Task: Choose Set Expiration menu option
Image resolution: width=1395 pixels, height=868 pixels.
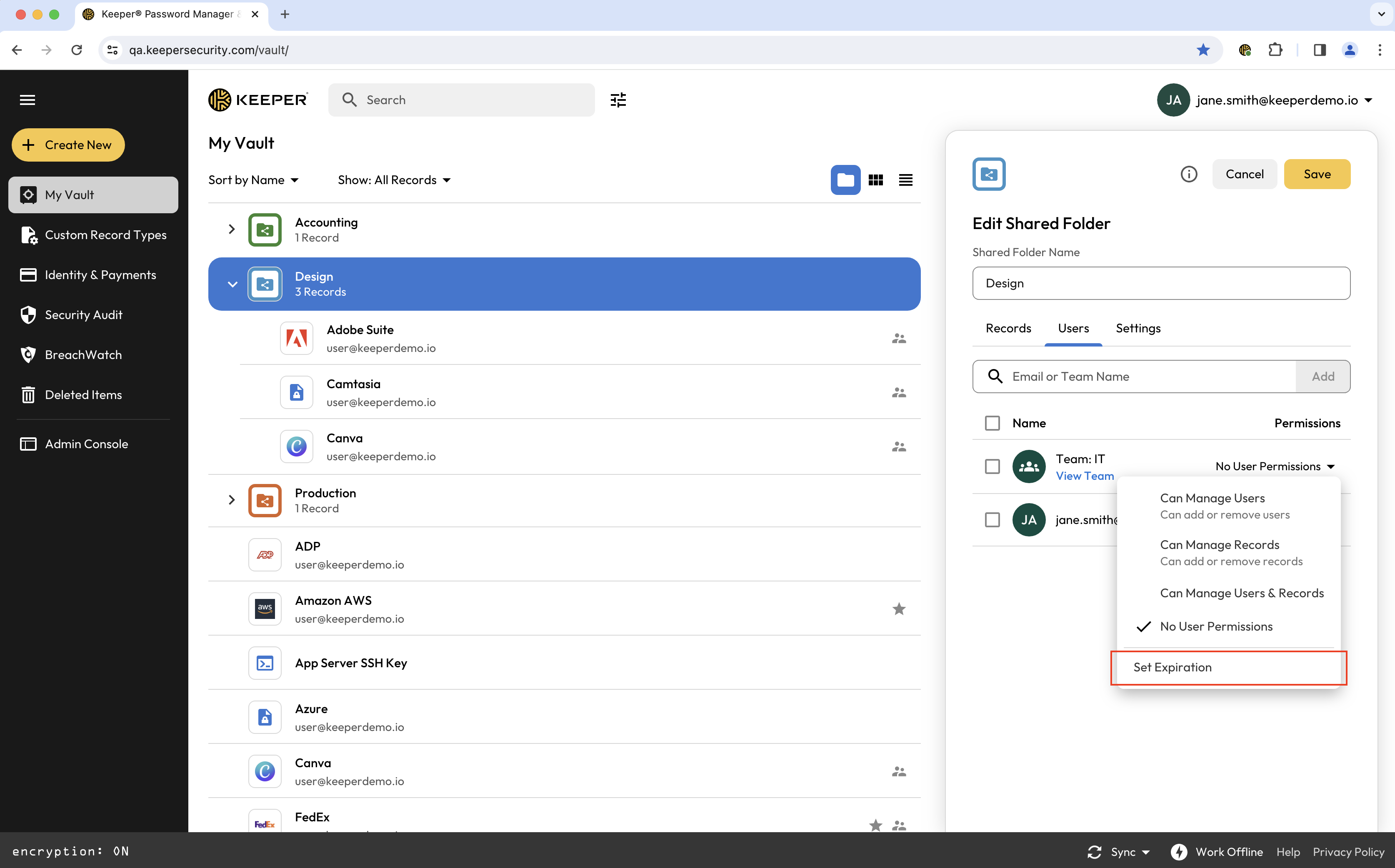Action: pyautogui.click(x=1172, y=667)
